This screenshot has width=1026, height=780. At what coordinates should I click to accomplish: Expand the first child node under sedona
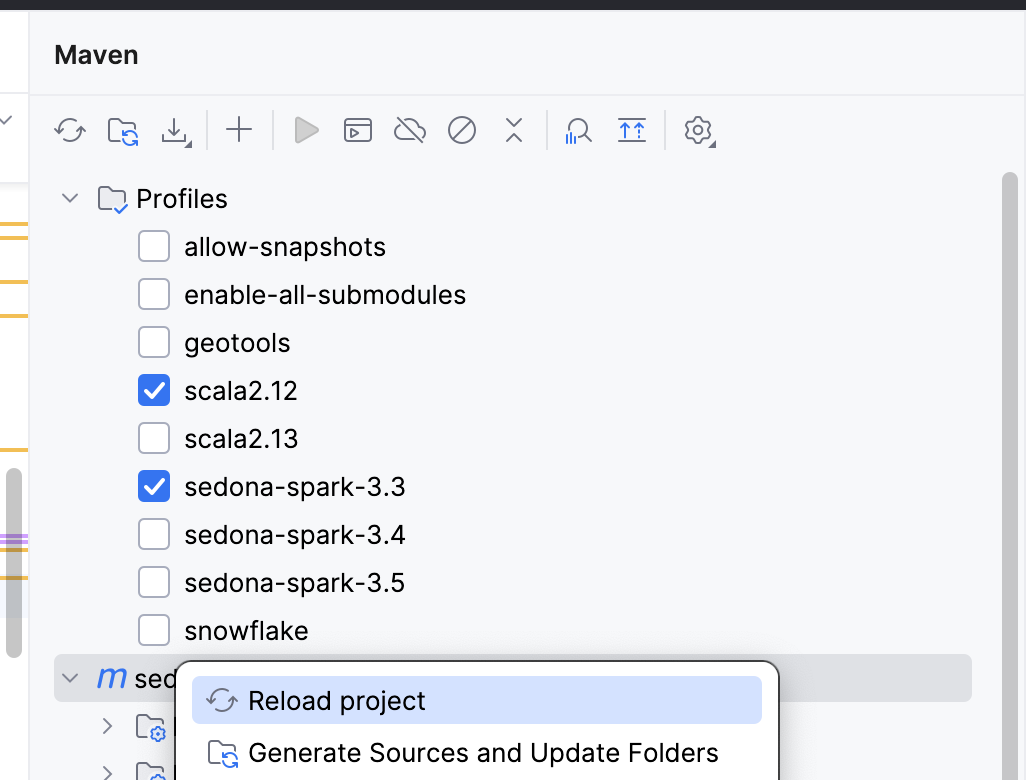coord(107,726)
